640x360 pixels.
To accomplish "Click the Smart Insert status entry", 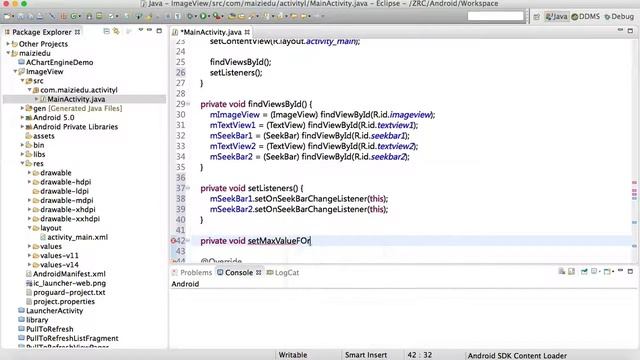I will tap(366, 355).
